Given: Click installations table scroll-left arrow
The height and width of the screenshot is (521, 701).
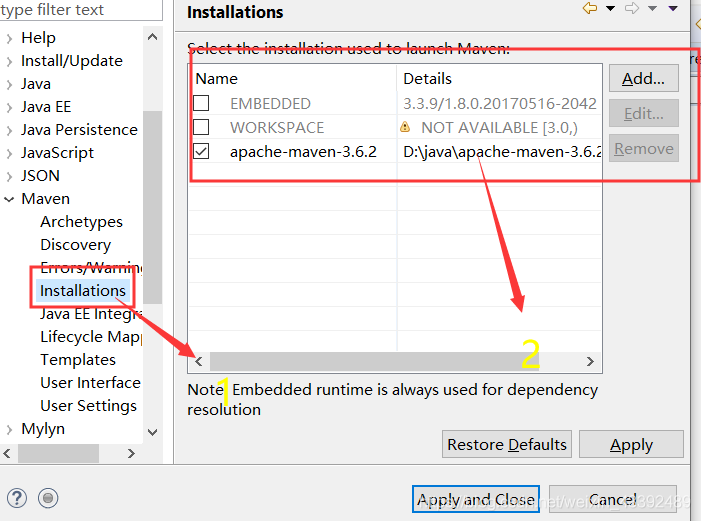Looking at the screenshot, I should tap(199, 361).
